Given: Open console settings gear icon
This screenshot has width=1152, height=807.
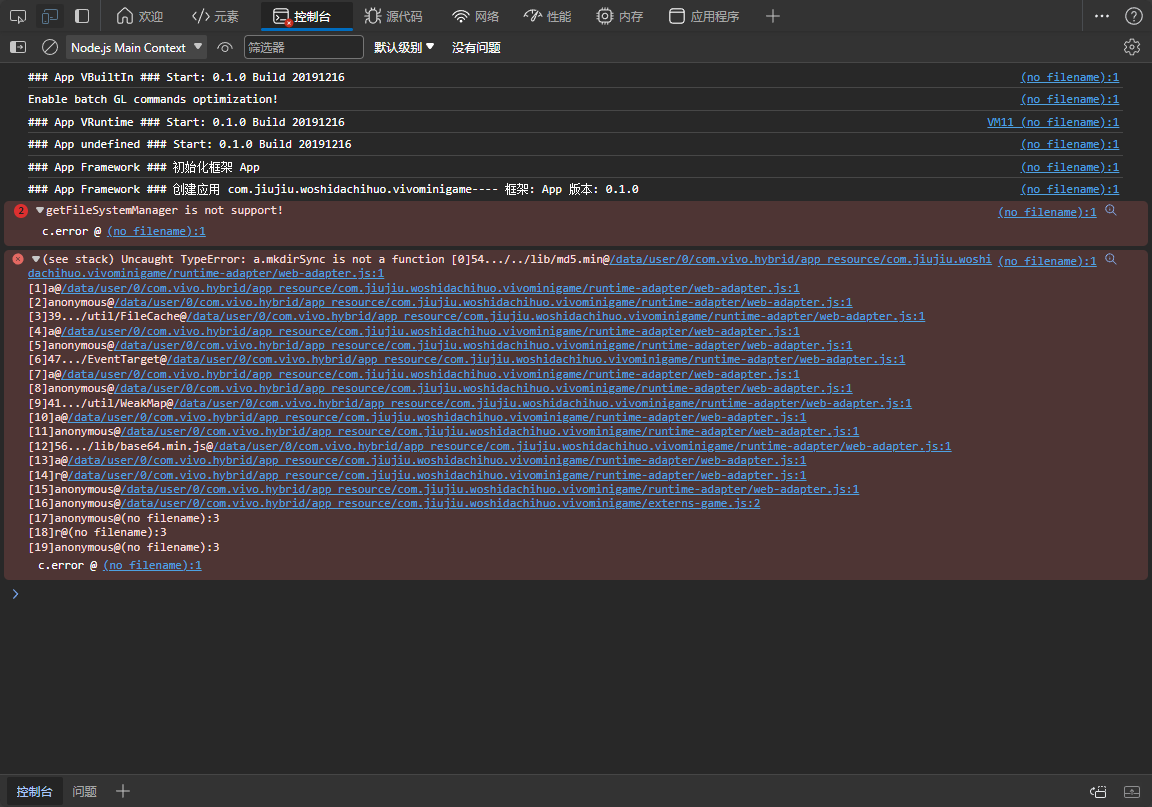Looking at the screenshot, I should click(1131, 47).
